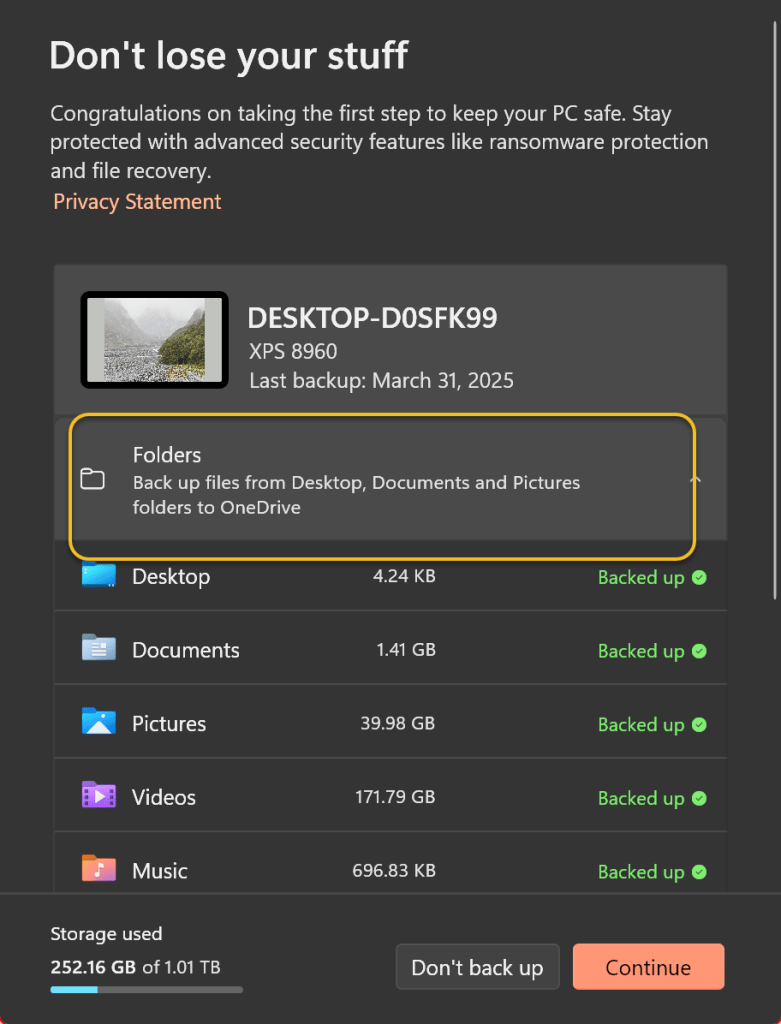Toggle Backed up status for Pictures
This screenshot has width=781, height=1024.
click(651, 724)
